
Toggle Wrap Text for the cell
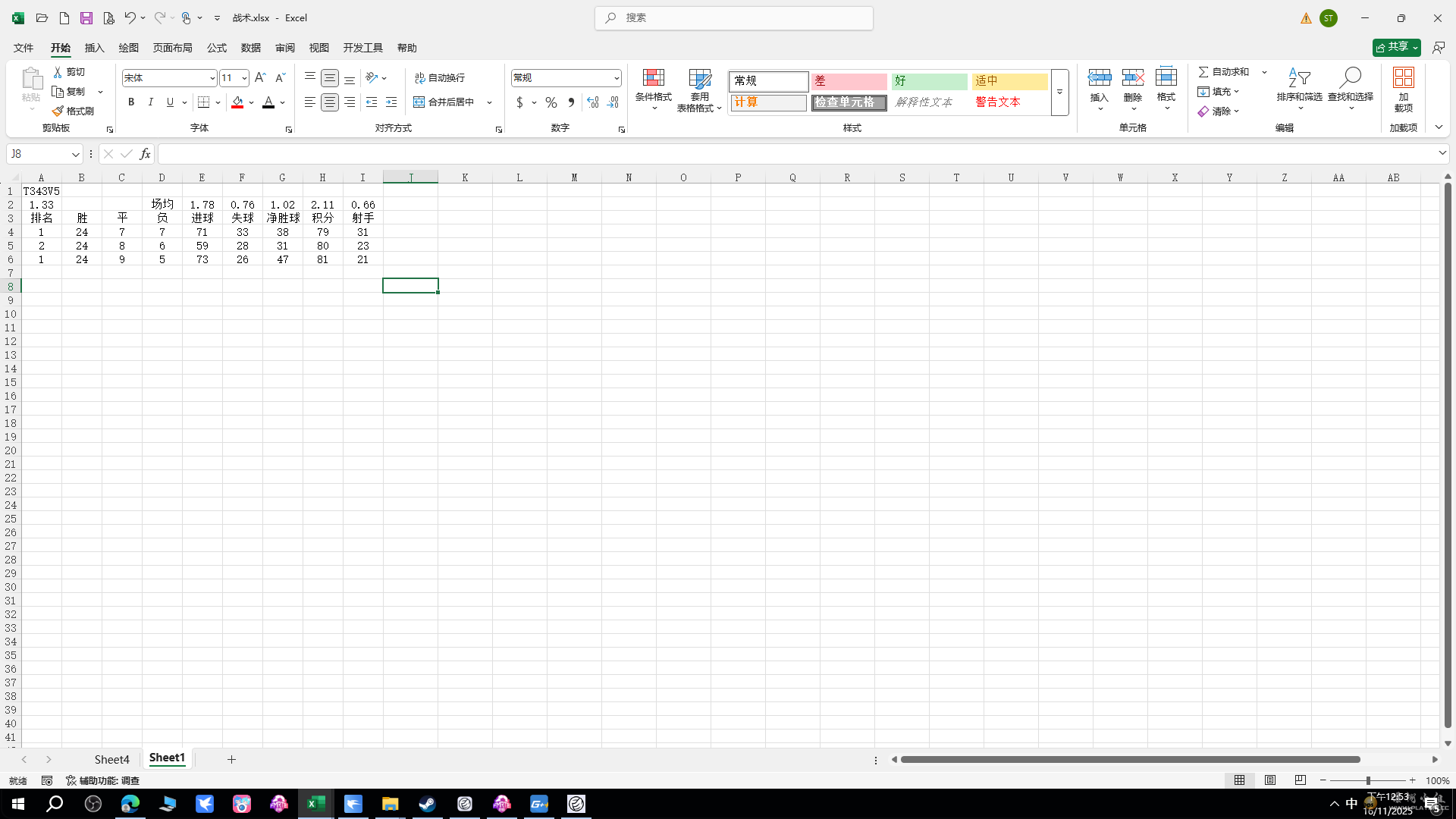(x=440, y=78)
